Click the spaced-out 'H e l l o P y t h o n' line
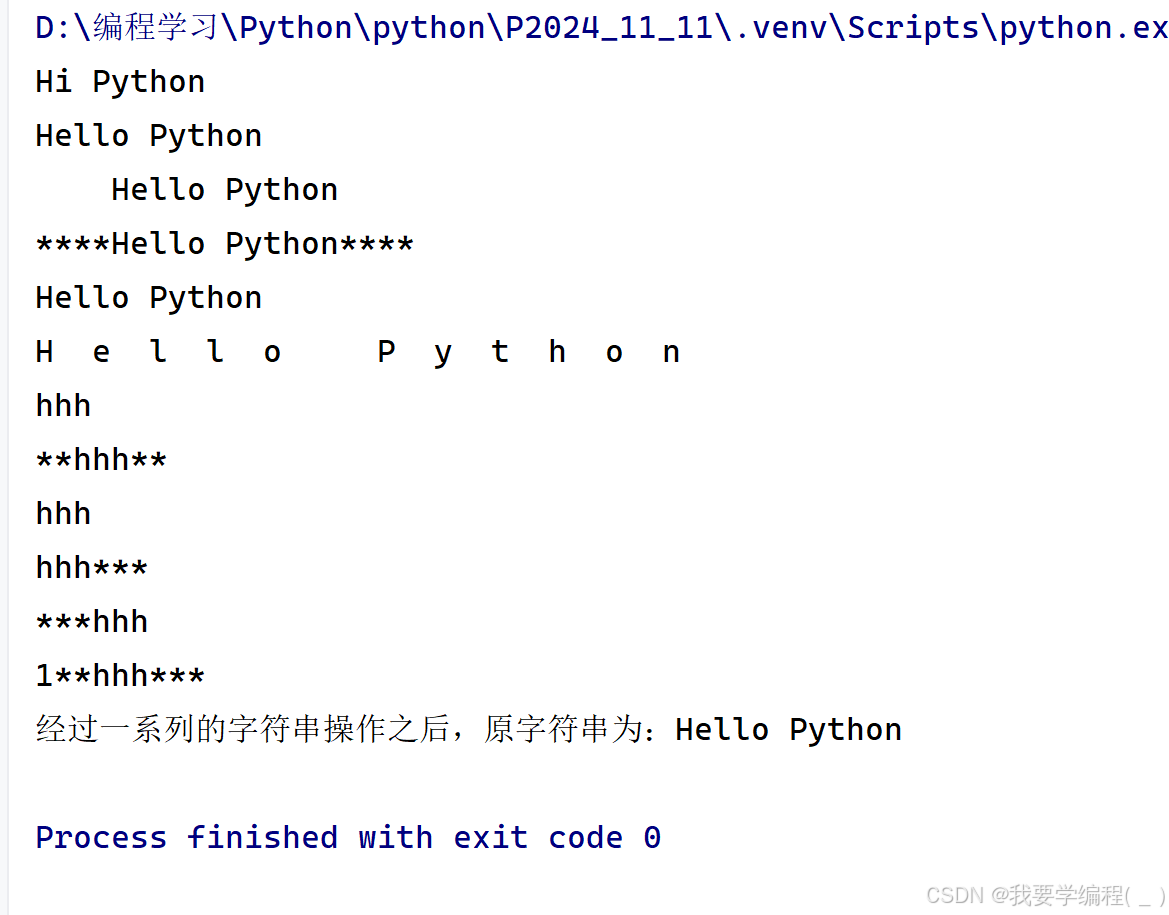Viewport: 1169px width, 915px height. pos(358,352)
